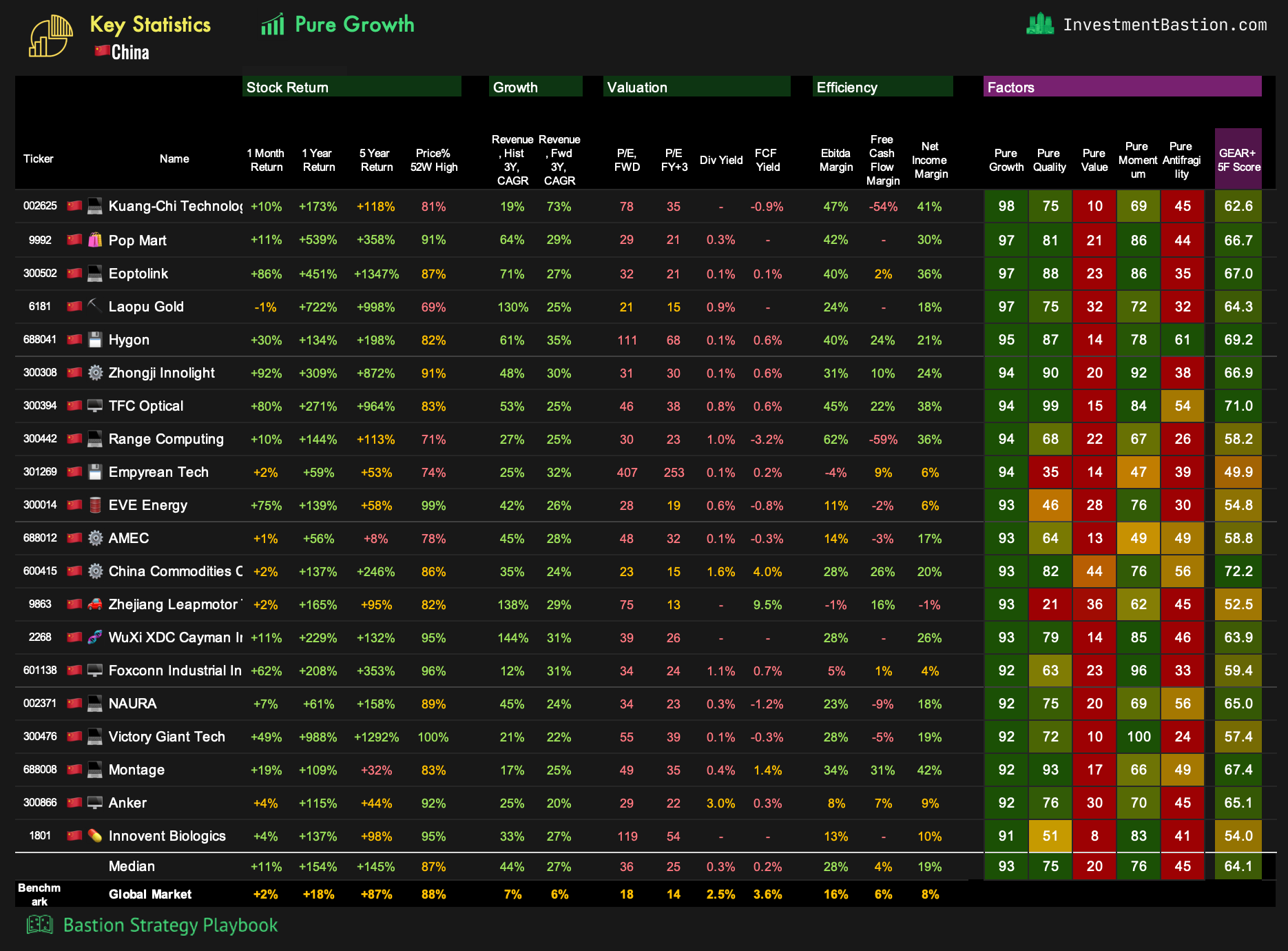Viewport: 1288px width, 951px height.
Task: Click Eoptolink's 5 Year Return +1347%
Action: [376, 274]
